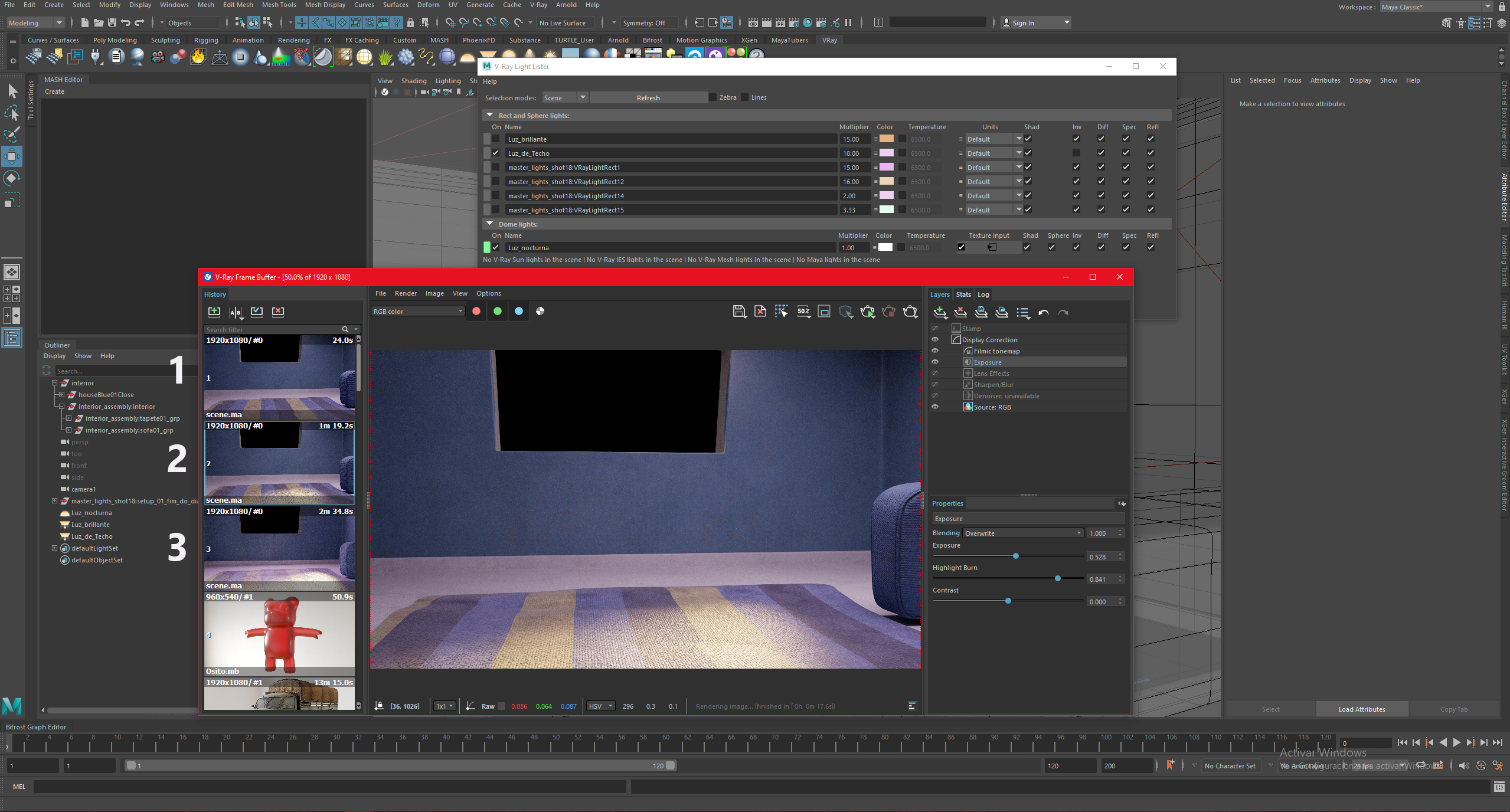
Task: Click No Live Surface field
Action: coord(564,22)
